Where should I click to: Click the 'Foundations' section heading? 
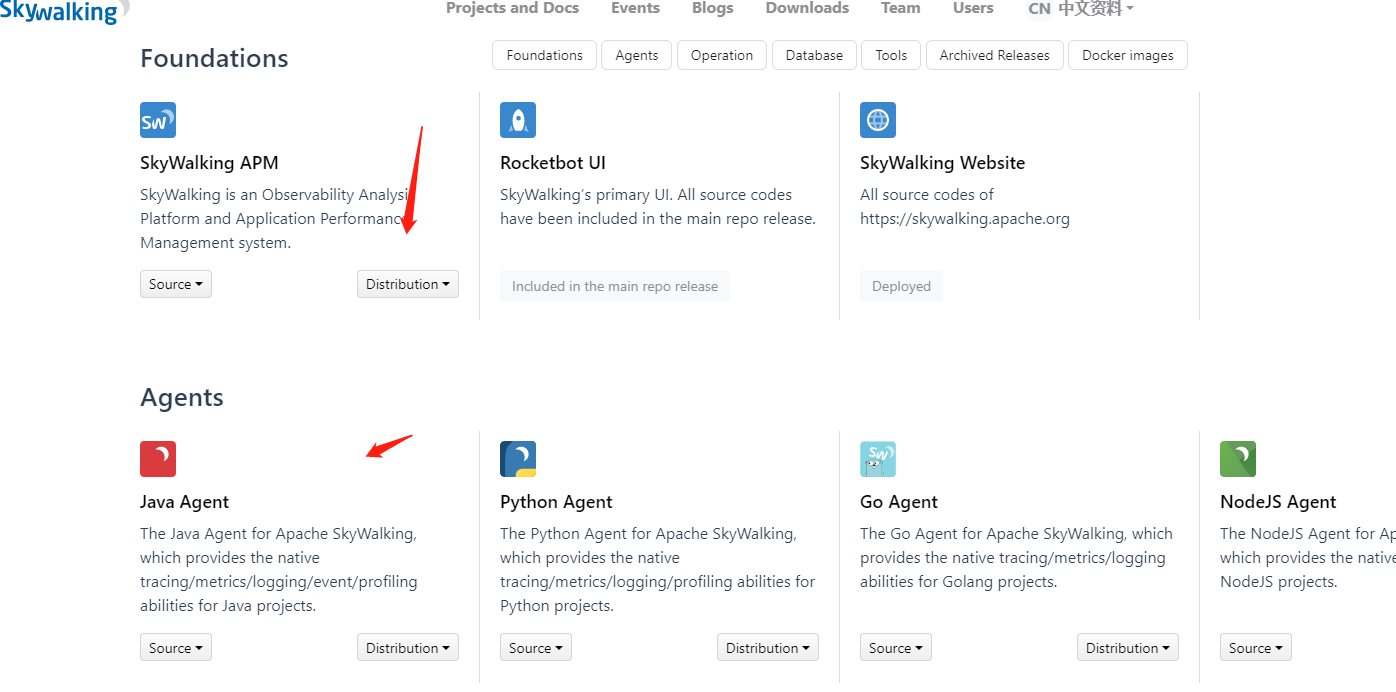[x=214, y=58]
